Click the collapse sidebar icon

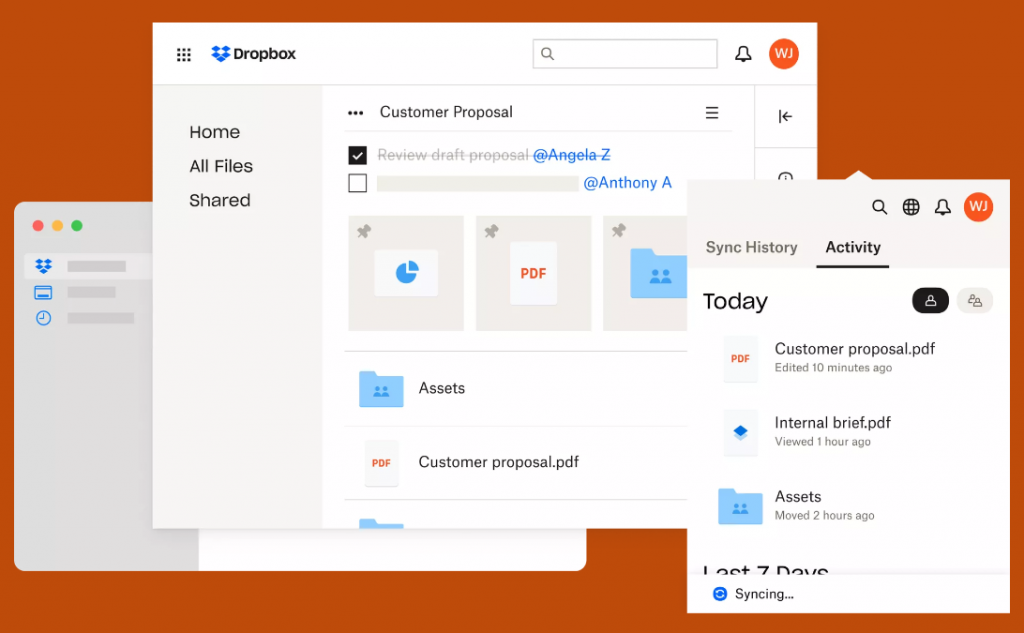[x=786, y=116]
